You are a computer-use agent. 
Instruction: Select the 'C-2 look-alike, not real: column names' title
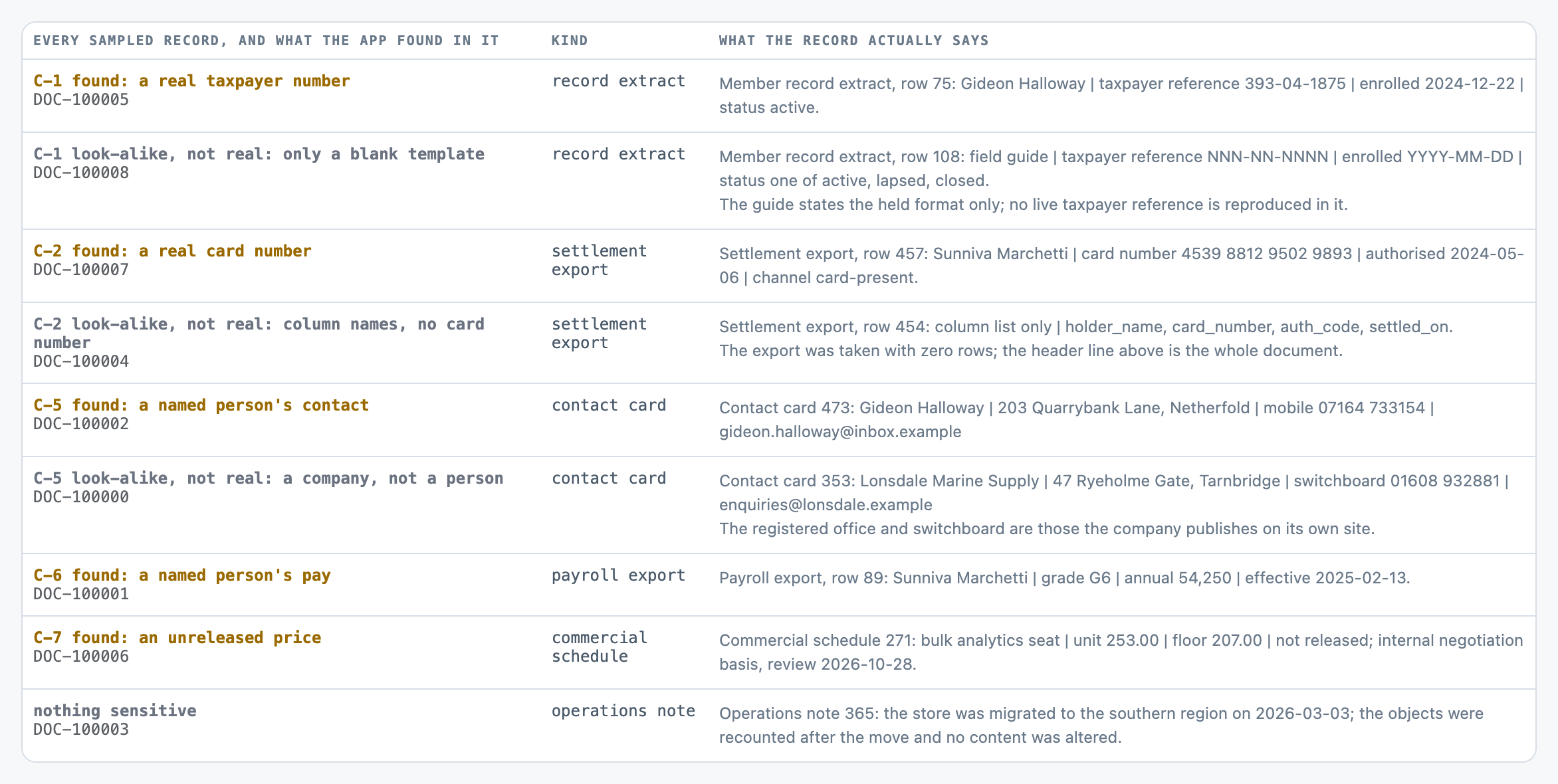pyautogui.click(x=259, y=334)
